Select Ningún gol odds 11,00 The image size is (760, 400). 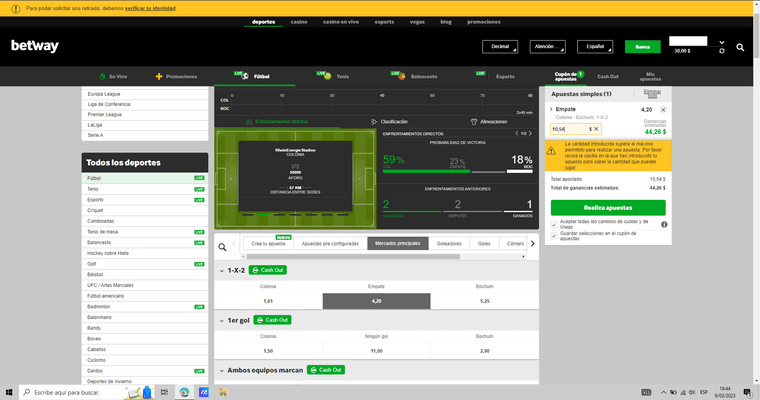pos(377,351)
